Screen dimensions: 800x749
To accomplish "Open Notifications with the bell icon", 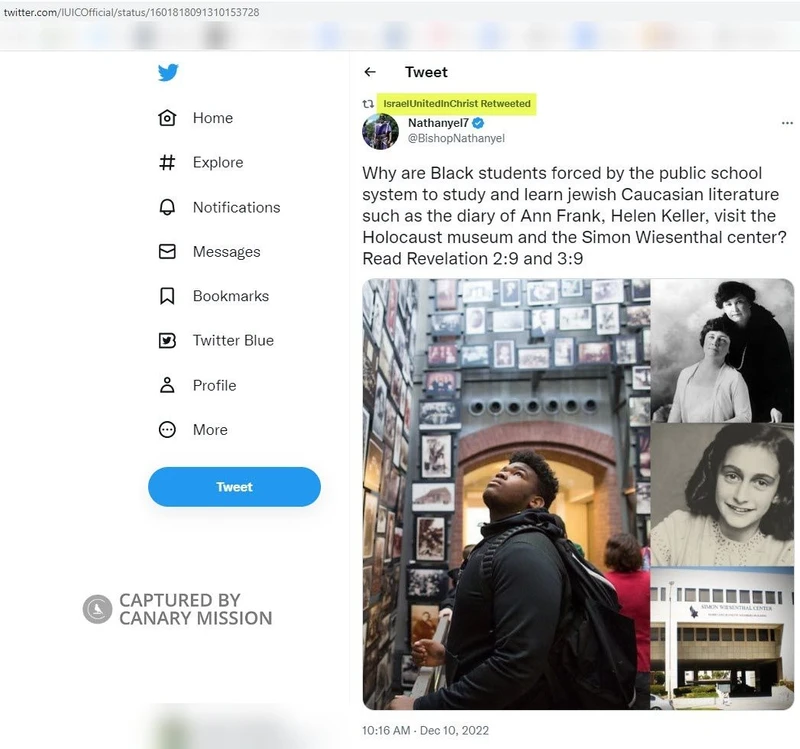I will coord(169,207).
